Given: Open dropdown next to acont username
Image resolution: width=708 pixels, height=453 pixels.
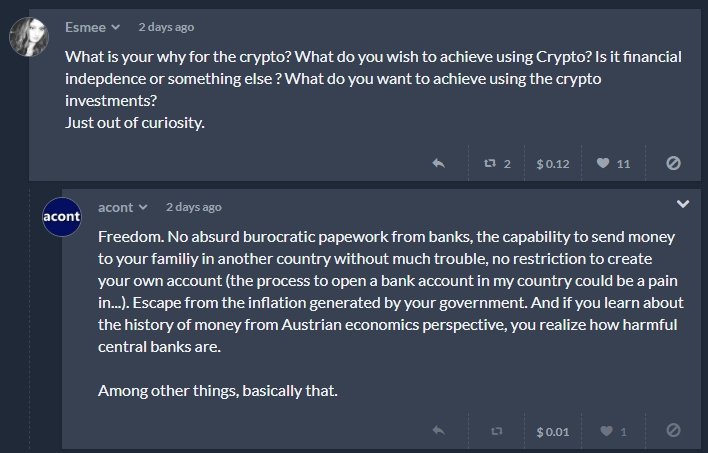Looking at the screenshot, I should (x=143, y=207).
